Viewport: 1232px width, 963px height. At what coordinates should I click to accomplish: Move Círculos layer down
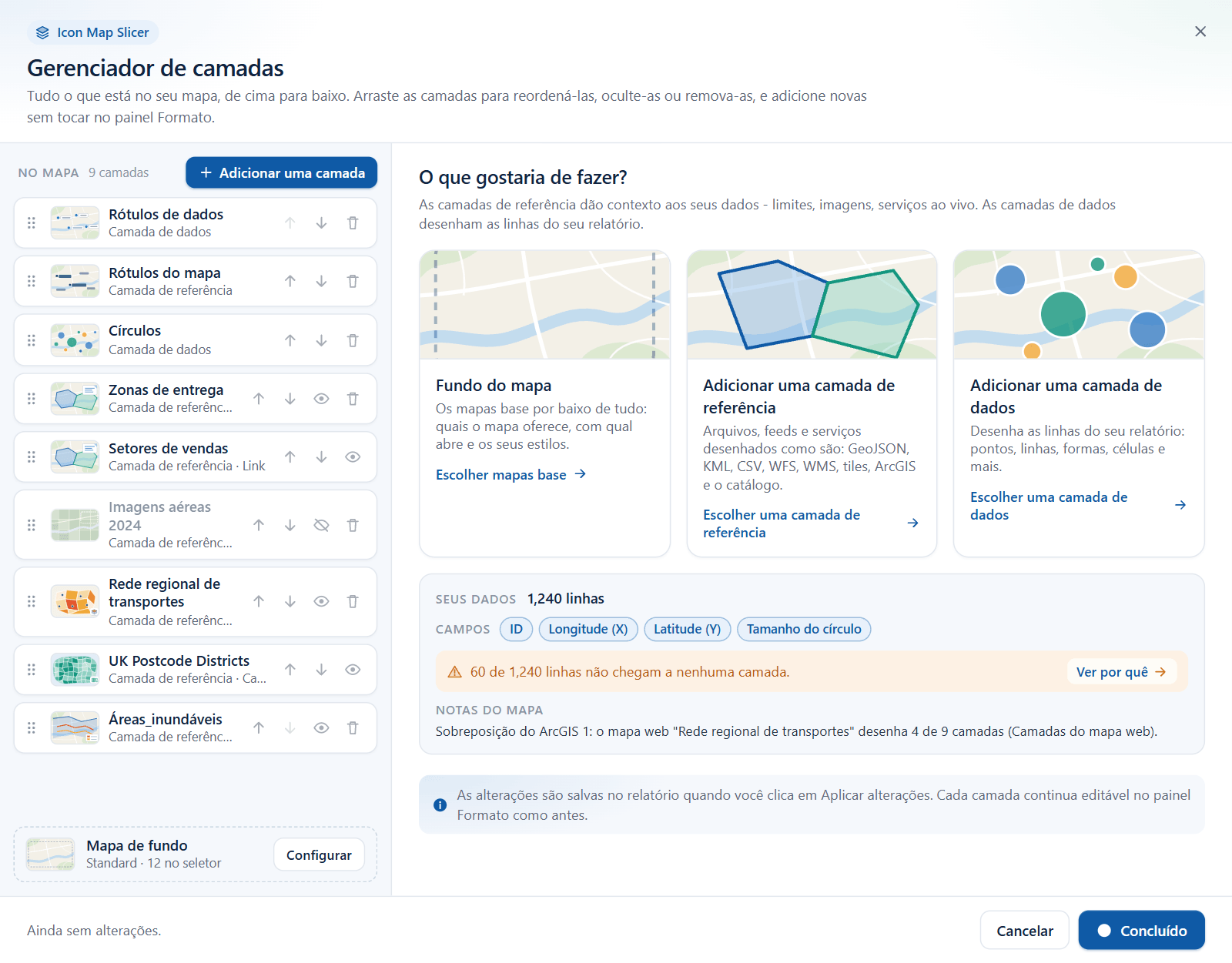pos(321,340)
